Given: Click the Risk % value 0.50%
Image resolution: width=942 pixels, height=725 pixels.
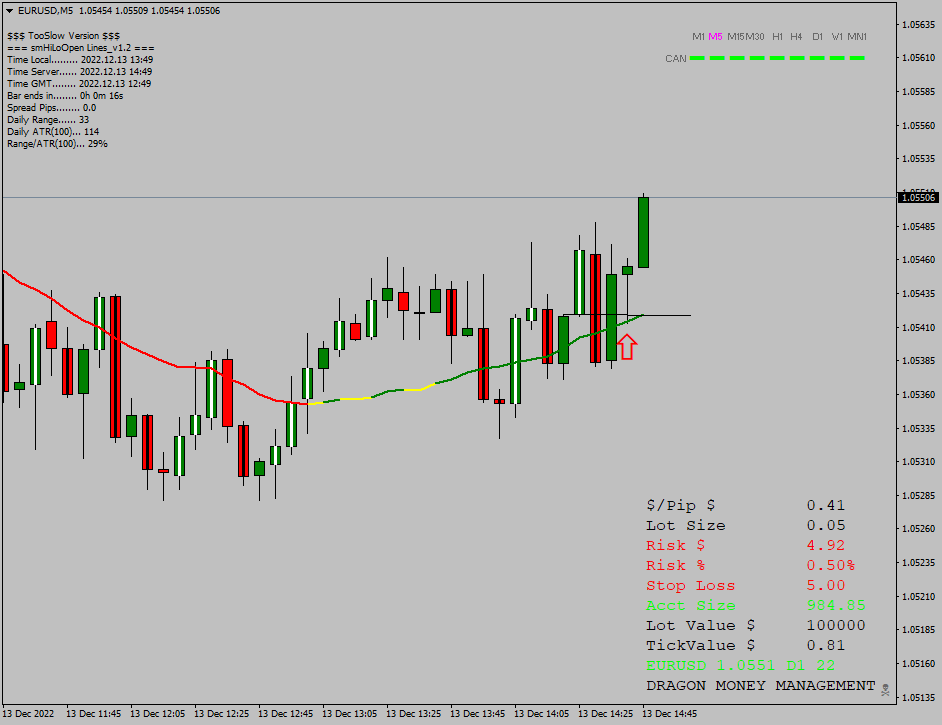Looking at the screenshot, I should 830,565.
